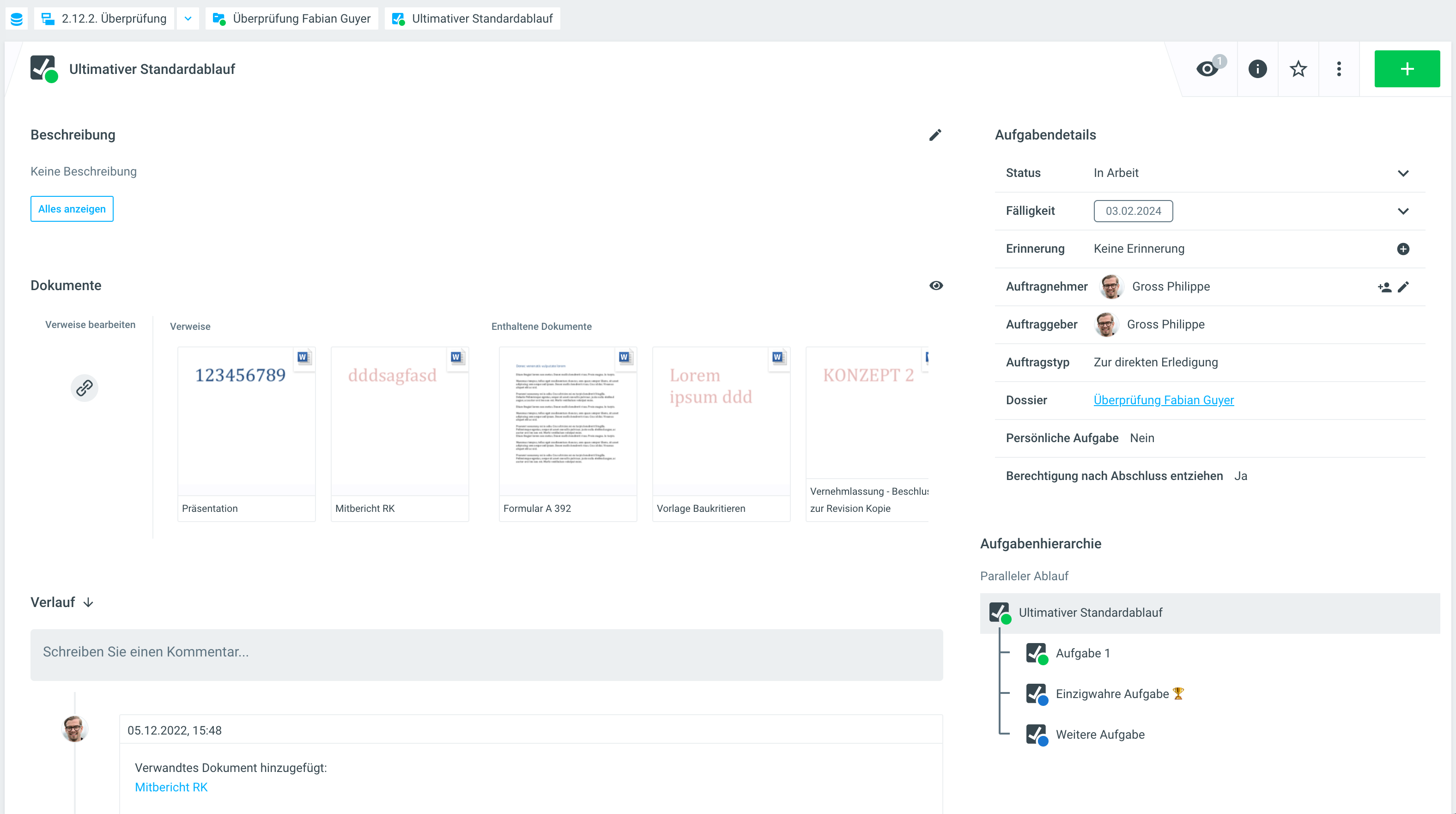Mark the task as favorite with the star

tap(1298, 69)
